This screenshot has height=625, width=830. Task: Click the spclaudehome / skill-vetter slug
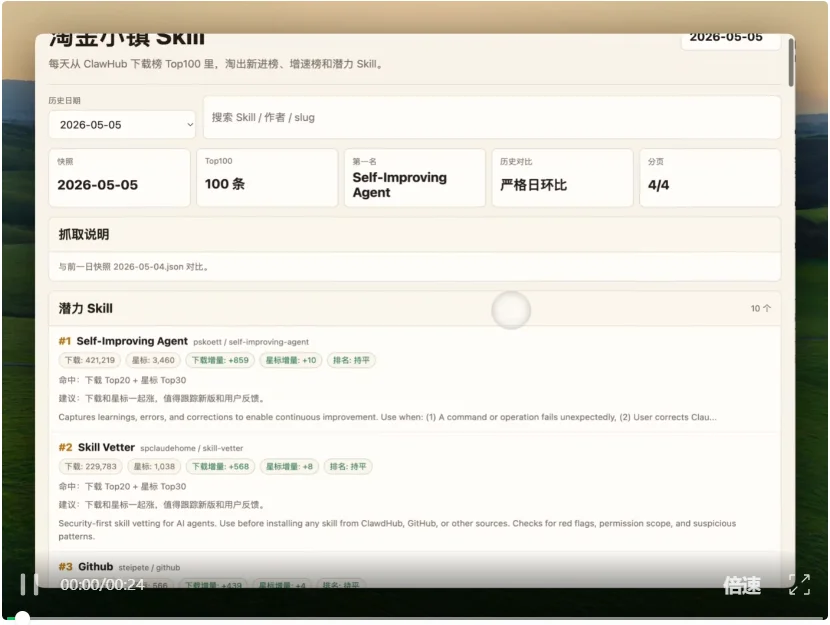pyautogui.click(x=192, y=448)
